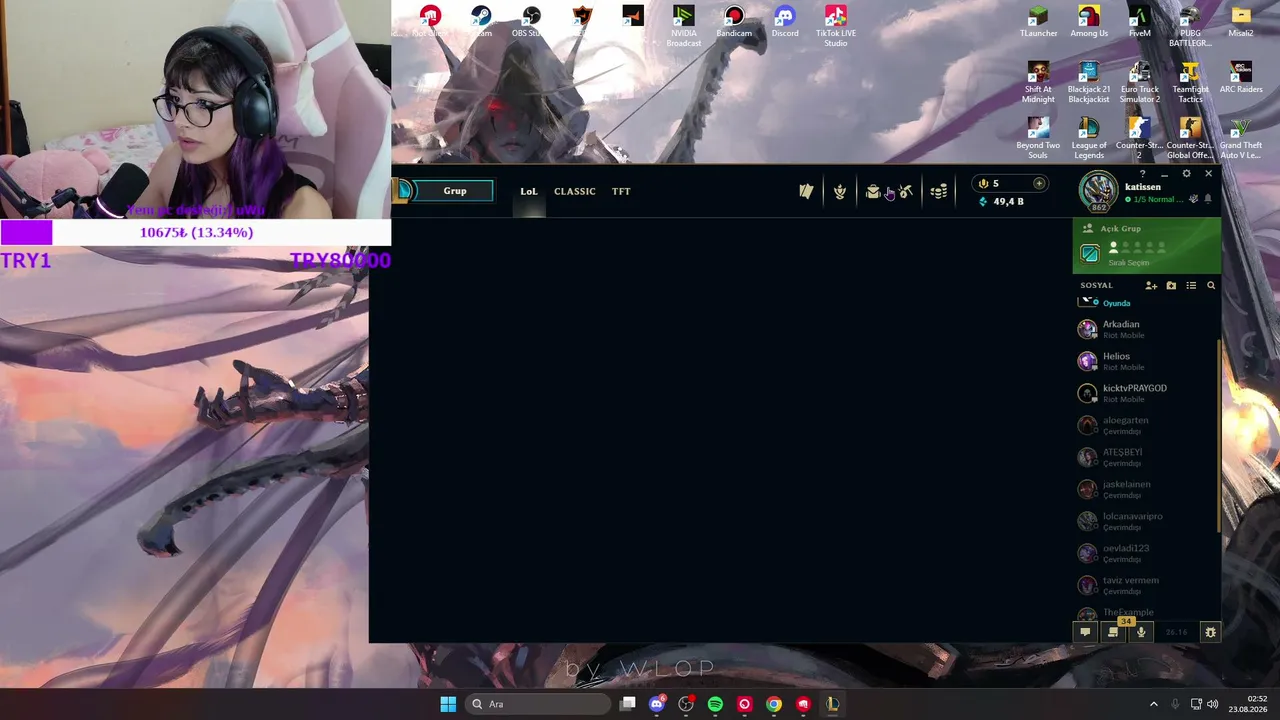This screenshot has height=720, width=1280.
Task: Open the missions scroll button with 34 badge
Action: [x=1113, y=632]
